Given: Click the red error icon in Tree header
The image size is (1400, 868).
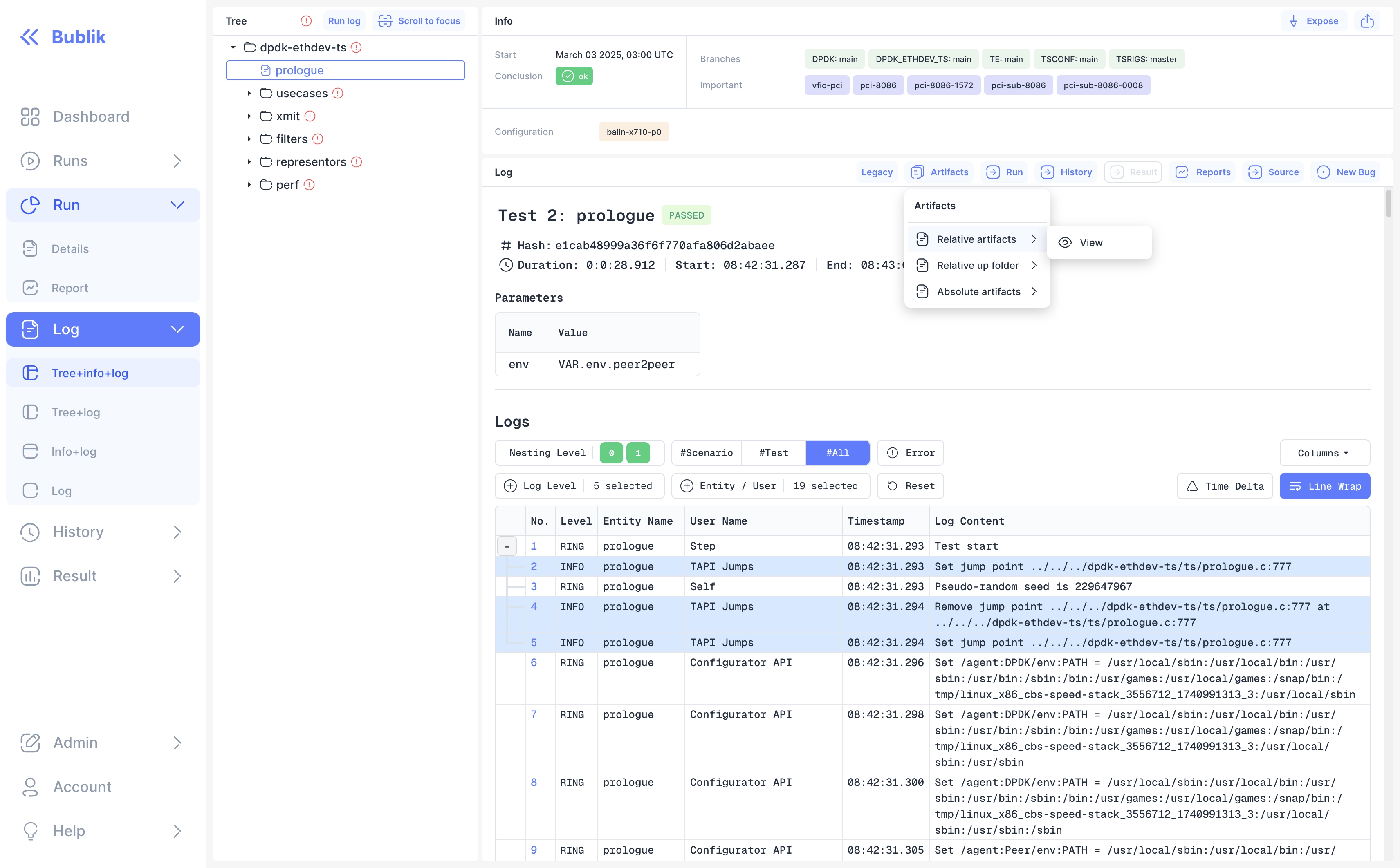Looking at the screenshot, I should [x=306, y=21].
